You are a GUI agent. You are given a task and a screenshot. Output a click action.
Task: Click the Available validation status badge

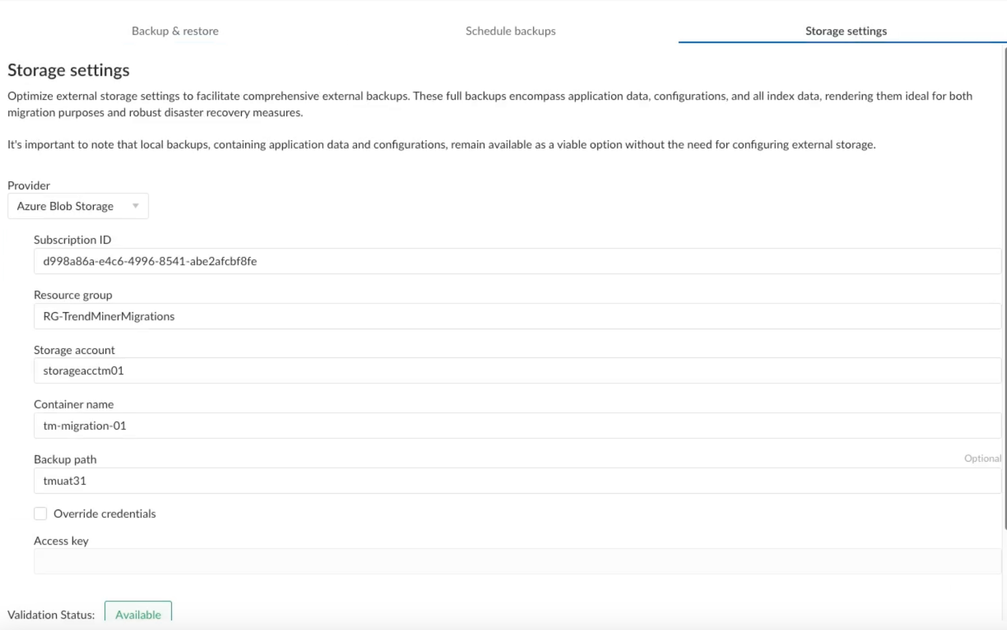pyautogui.click(x=138, y=614)
